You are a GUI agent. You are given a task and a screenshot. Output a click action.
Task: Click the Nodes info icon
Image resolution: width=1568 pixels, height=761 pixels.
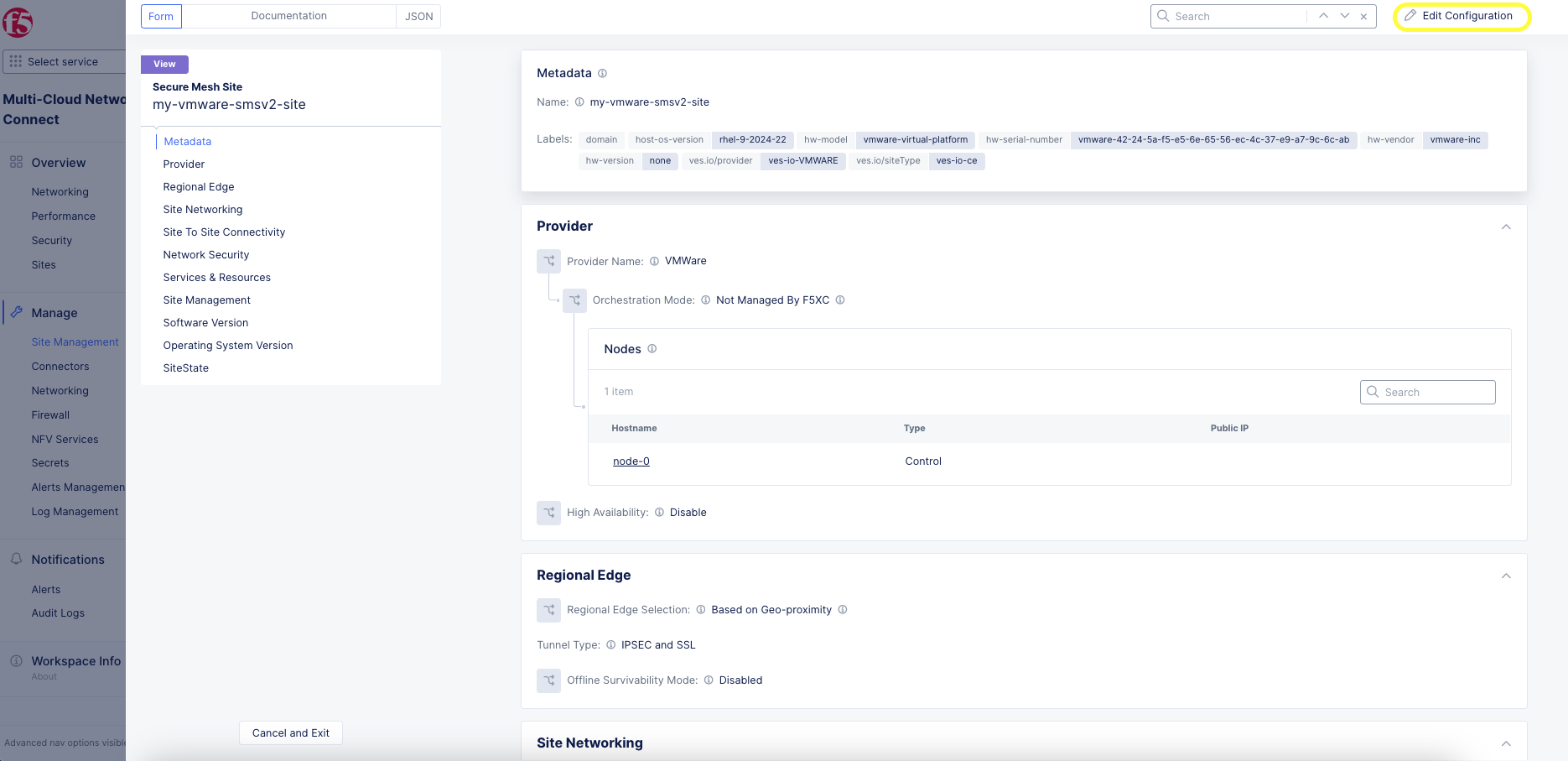[x=652, y=349]
